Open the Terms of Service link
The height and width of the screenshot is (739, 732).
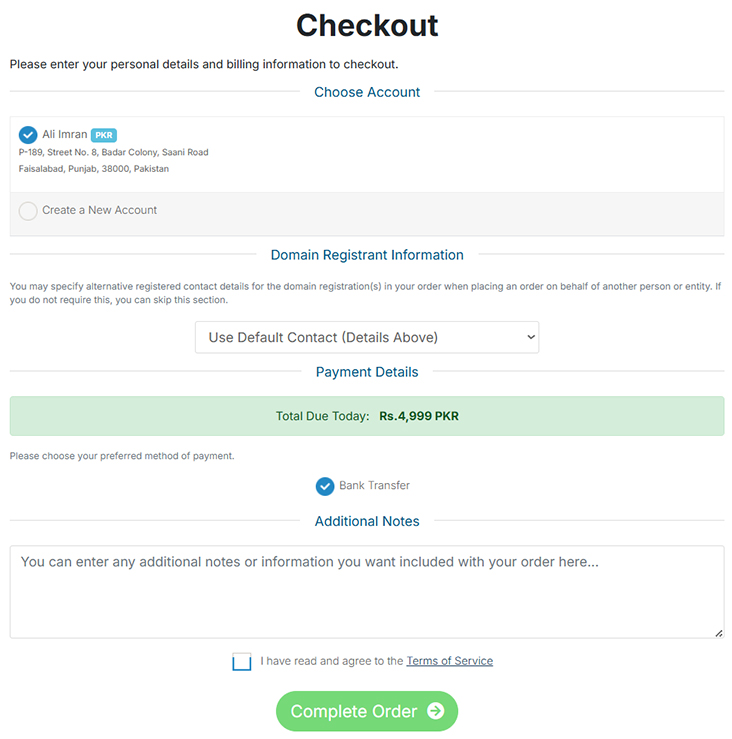(x=449, y=661)
